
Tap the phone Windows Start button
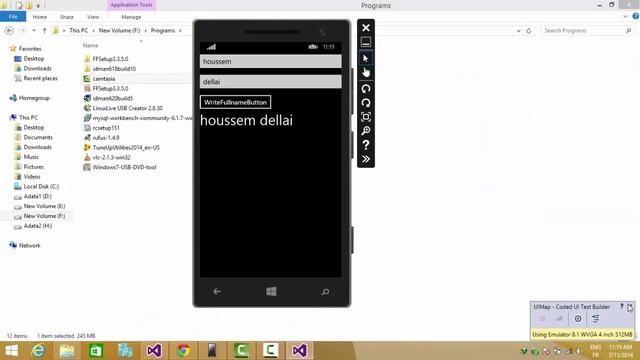(271, 291)
